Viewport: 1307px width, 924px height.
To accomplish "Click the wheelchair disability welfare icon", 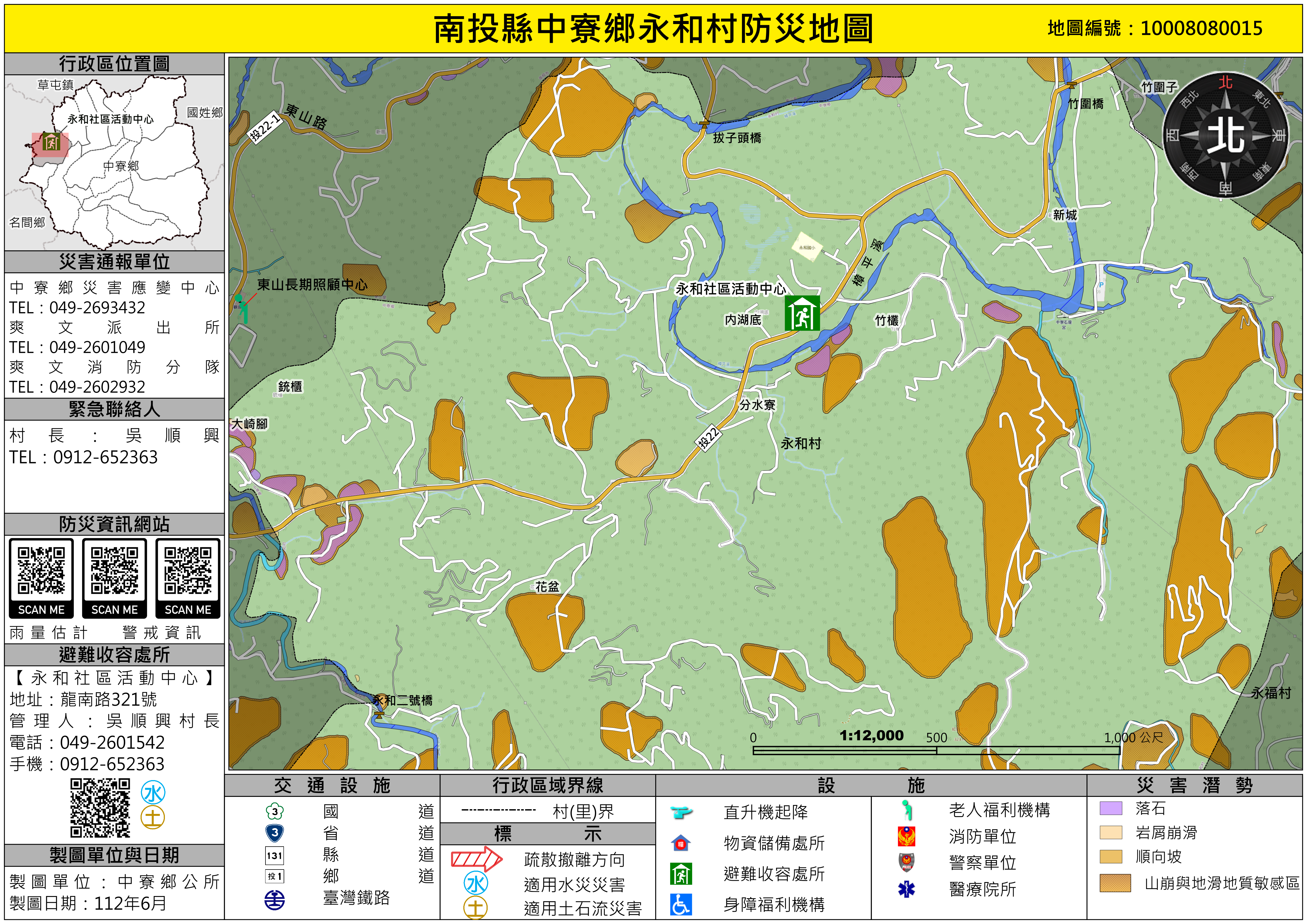I will tap(681, 905).
